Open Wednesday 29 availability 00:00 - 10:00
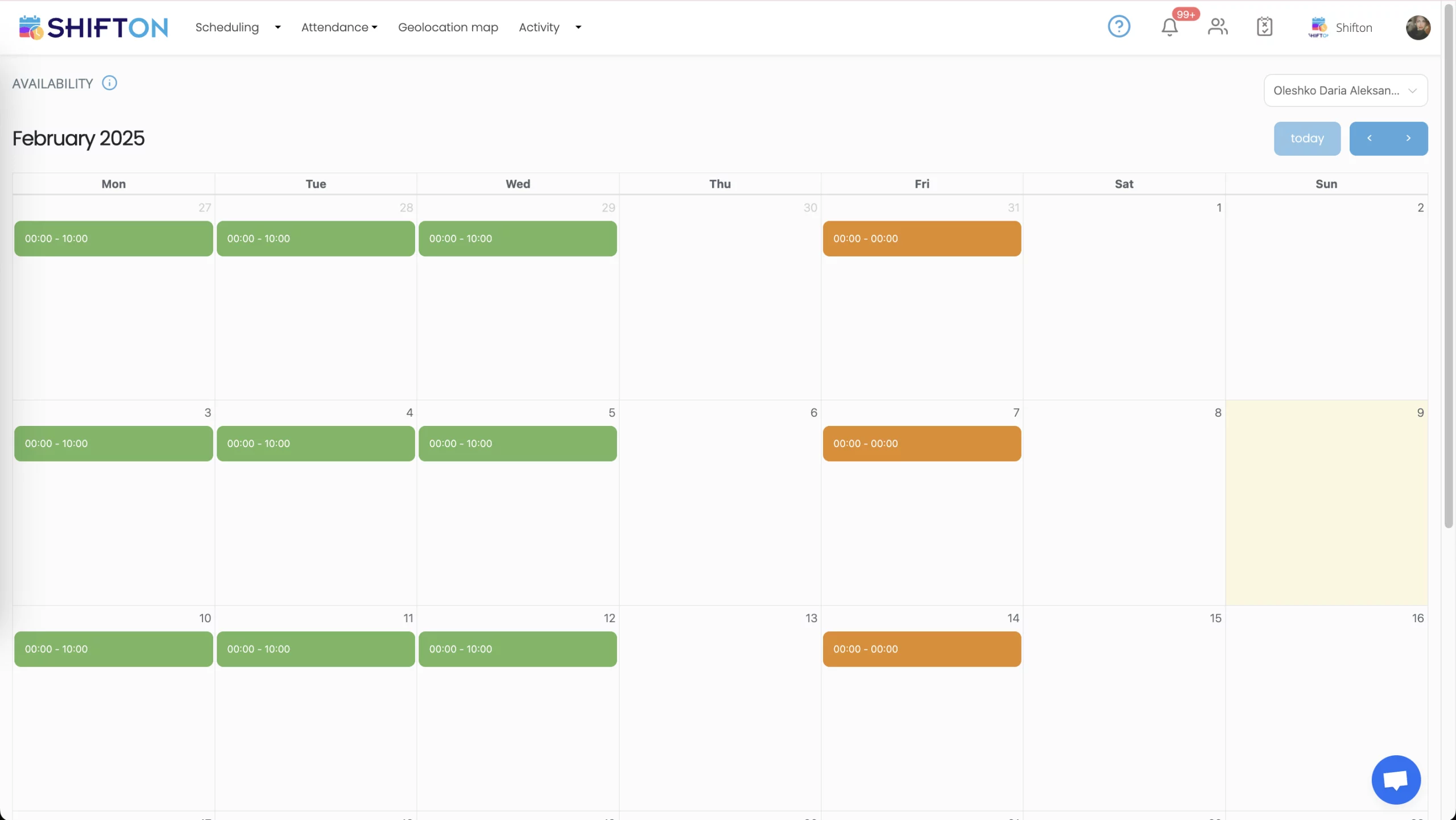Screen dimensions: 1456x820 (x=518, y=238)
